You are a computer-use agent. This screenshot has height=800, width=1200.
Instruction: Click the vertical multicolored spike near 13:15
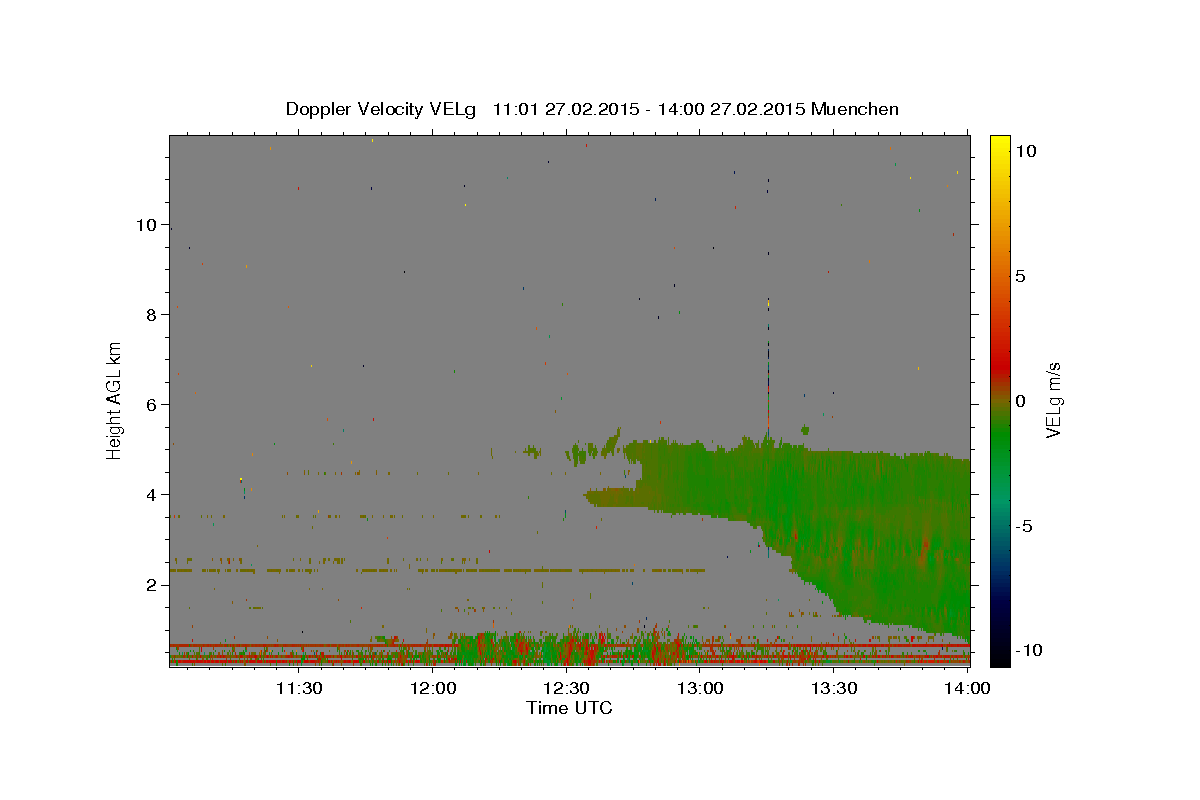point(768,365)
